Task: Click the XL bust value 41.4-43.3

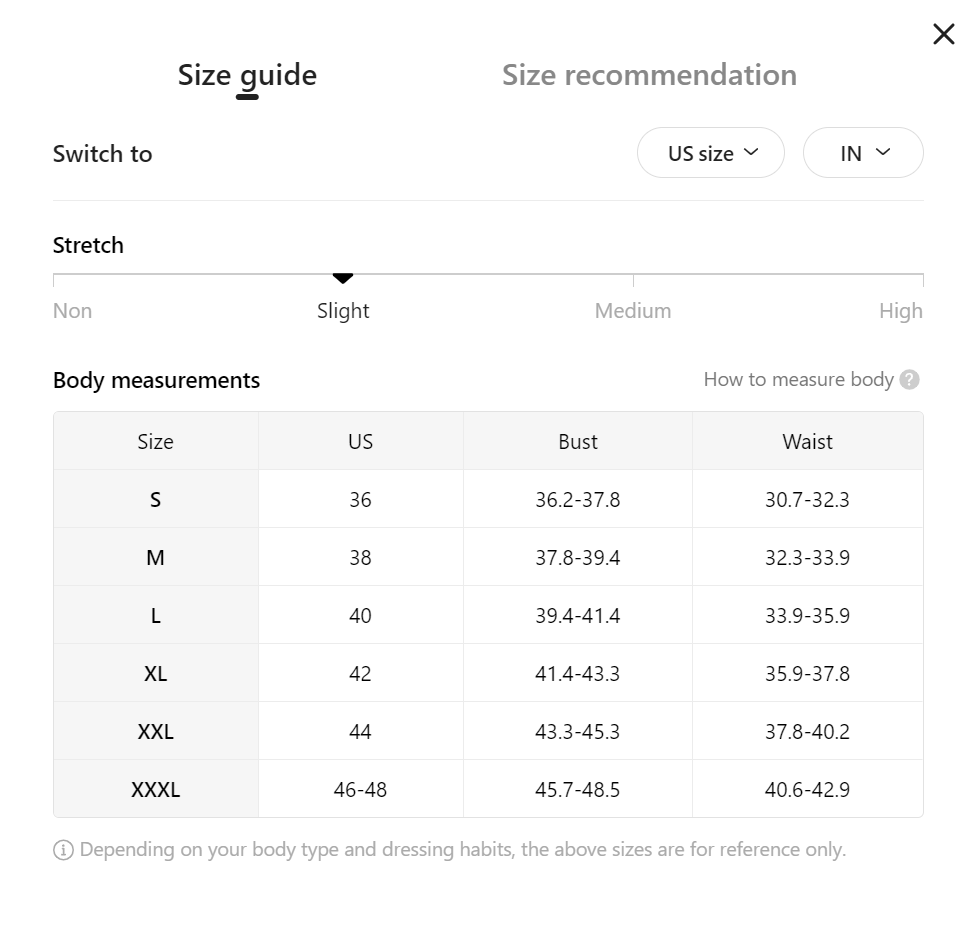Action: [x=578, y=673]
